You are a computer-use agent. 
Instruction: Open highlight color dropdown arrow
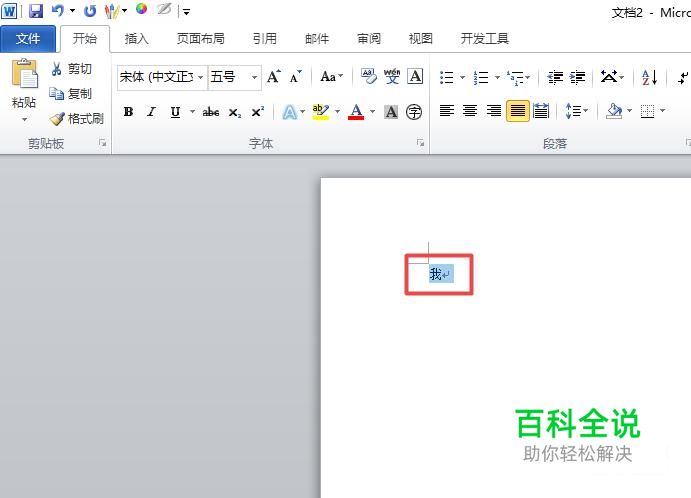pos(338,111)
